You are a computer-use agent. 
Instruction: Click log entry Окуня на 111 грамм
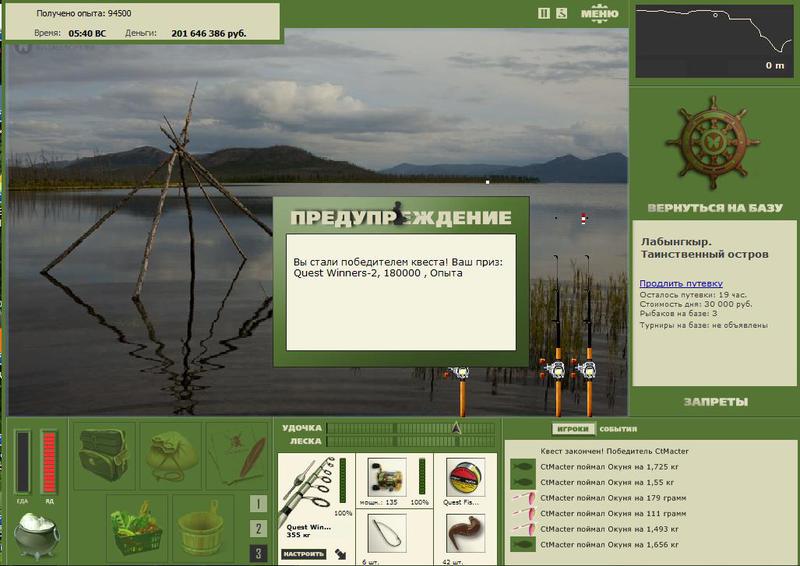pos(613,513)
